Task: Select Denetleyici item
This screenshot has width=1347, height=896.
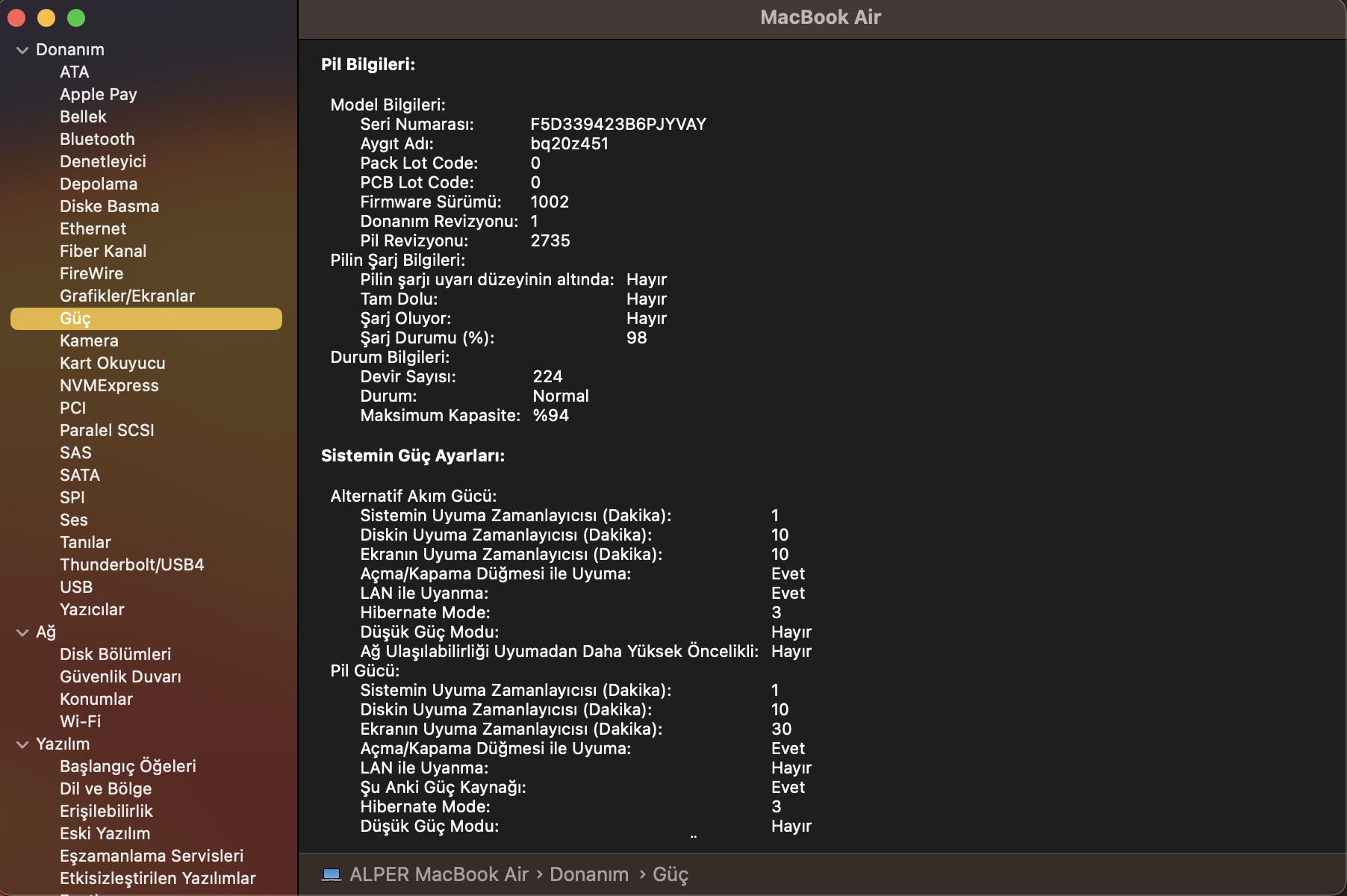Action: click(103, 162)
